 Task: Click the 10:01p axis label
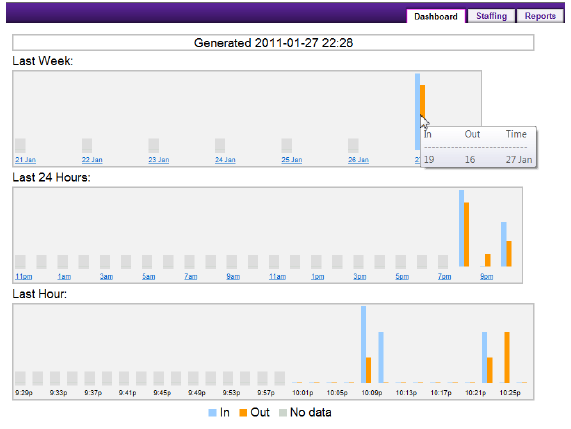303,393
